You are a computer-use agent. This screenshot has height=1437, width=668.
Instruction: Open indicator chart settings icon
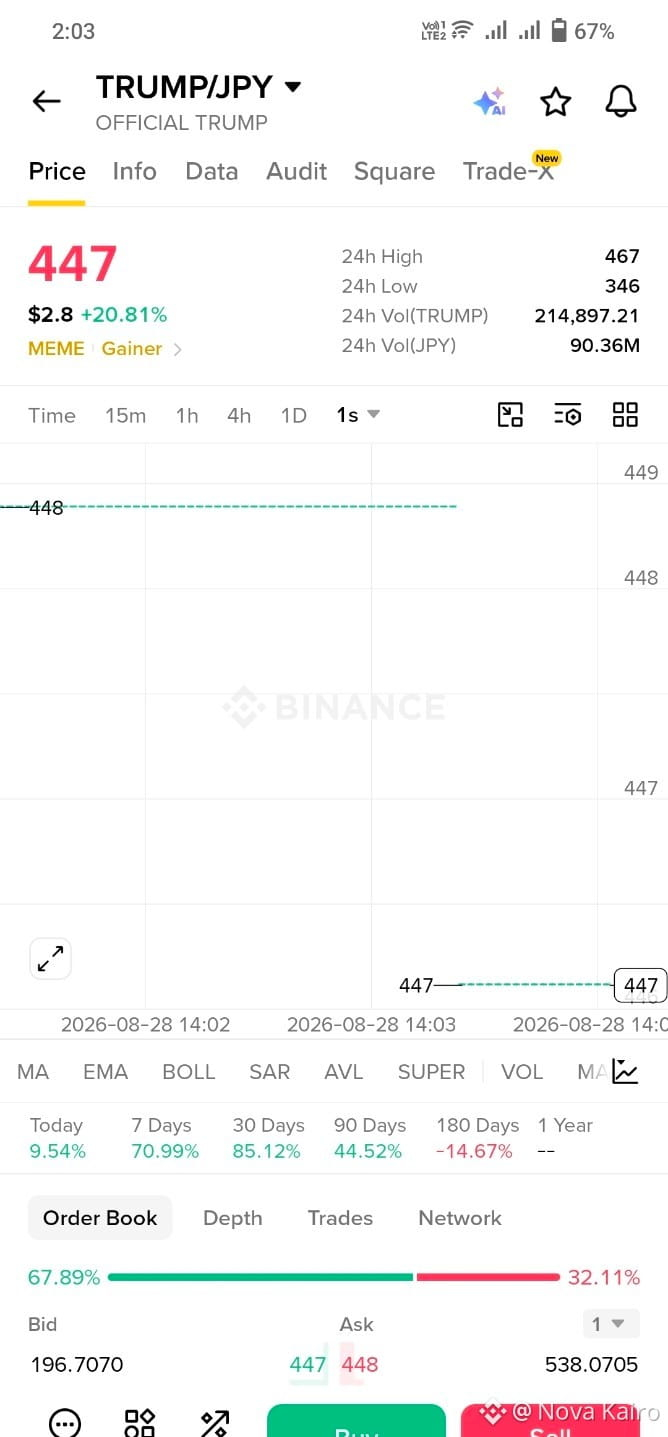625,1071
